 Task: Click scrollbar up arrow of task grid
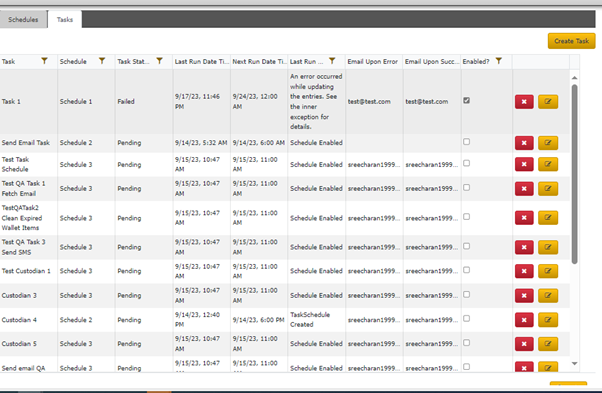click(x=574, y=78)
